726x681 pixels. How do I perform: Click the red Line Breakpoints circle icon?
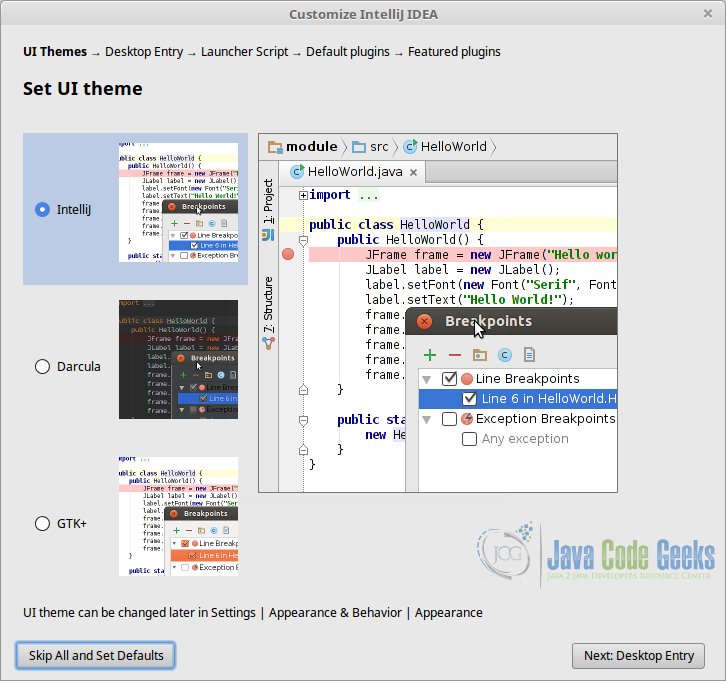pos(467,379)
